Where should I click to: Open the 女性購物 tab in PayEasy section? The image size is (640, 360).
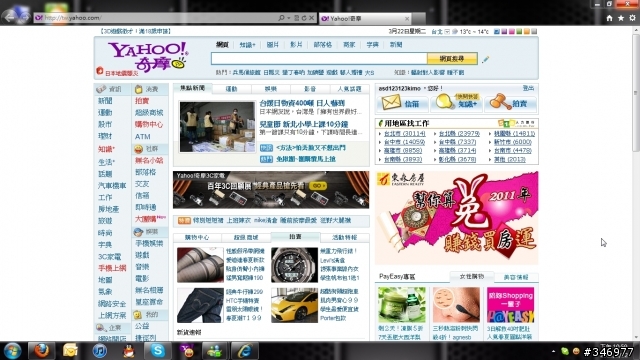pyautogui.click(x=471, y=277)
